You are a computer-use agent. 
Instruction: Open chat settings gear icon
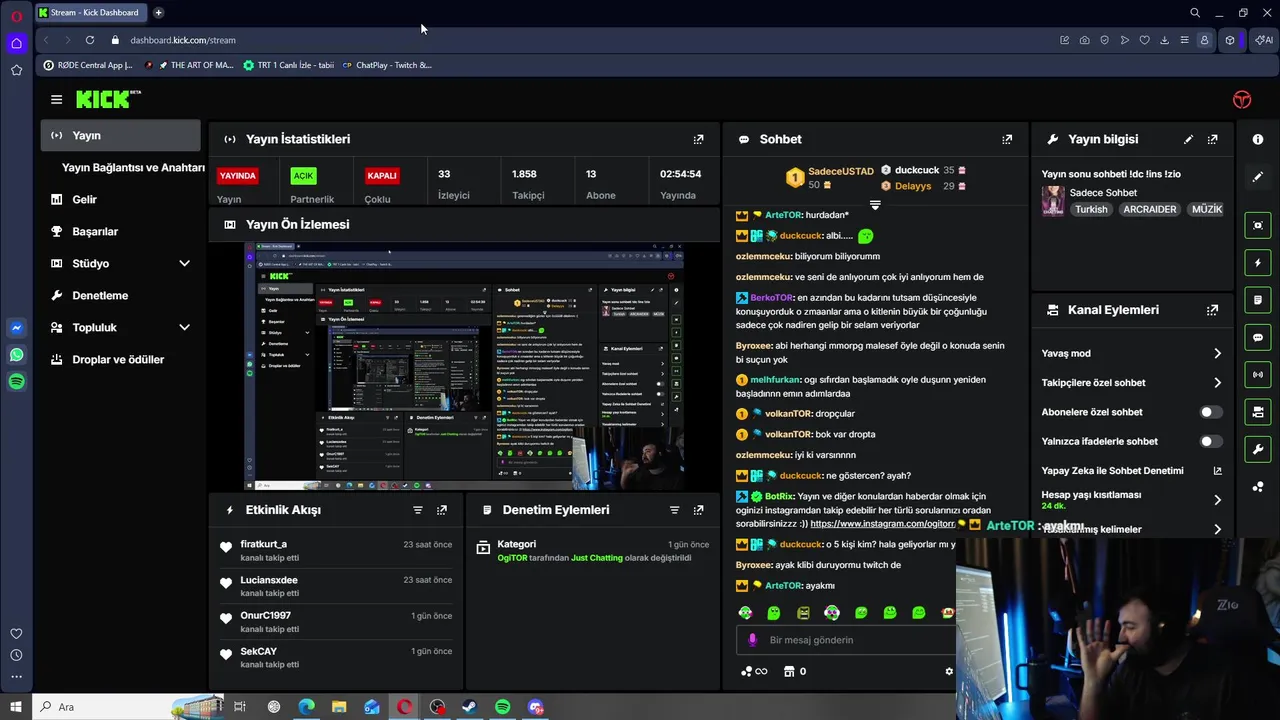point(949,671)
